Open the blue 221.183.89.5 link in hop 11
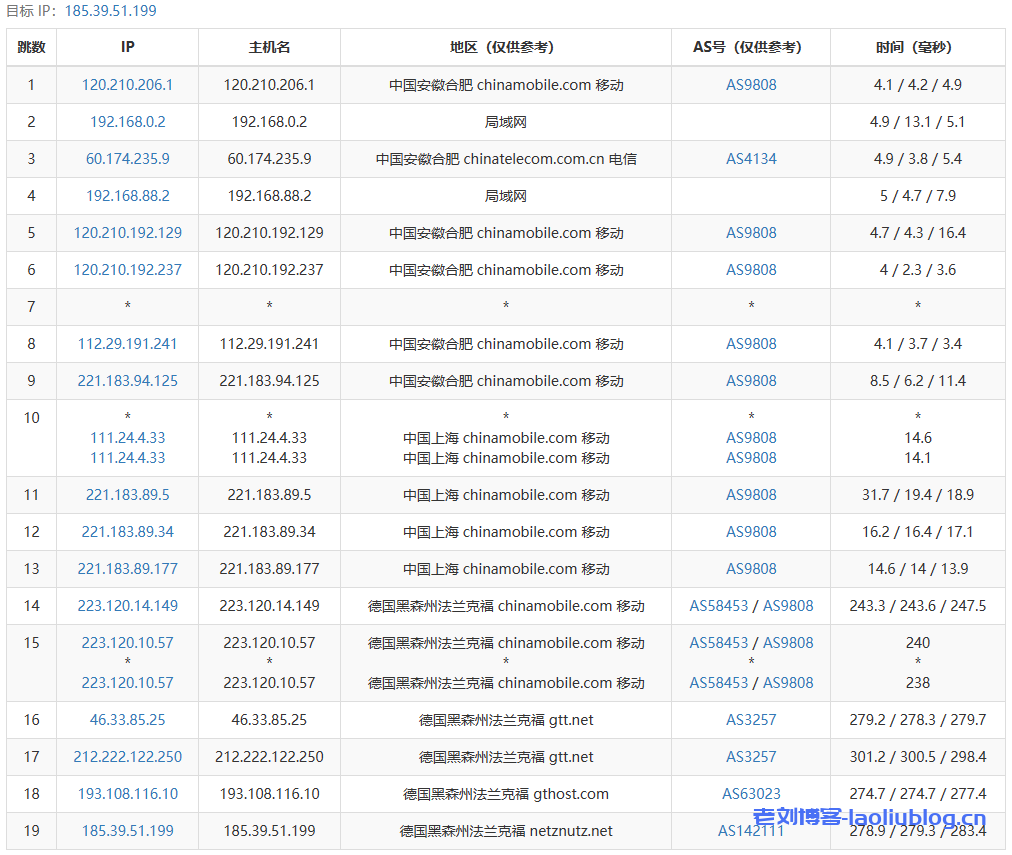This screenshot has width=1012, height=855. pos(127,495)
